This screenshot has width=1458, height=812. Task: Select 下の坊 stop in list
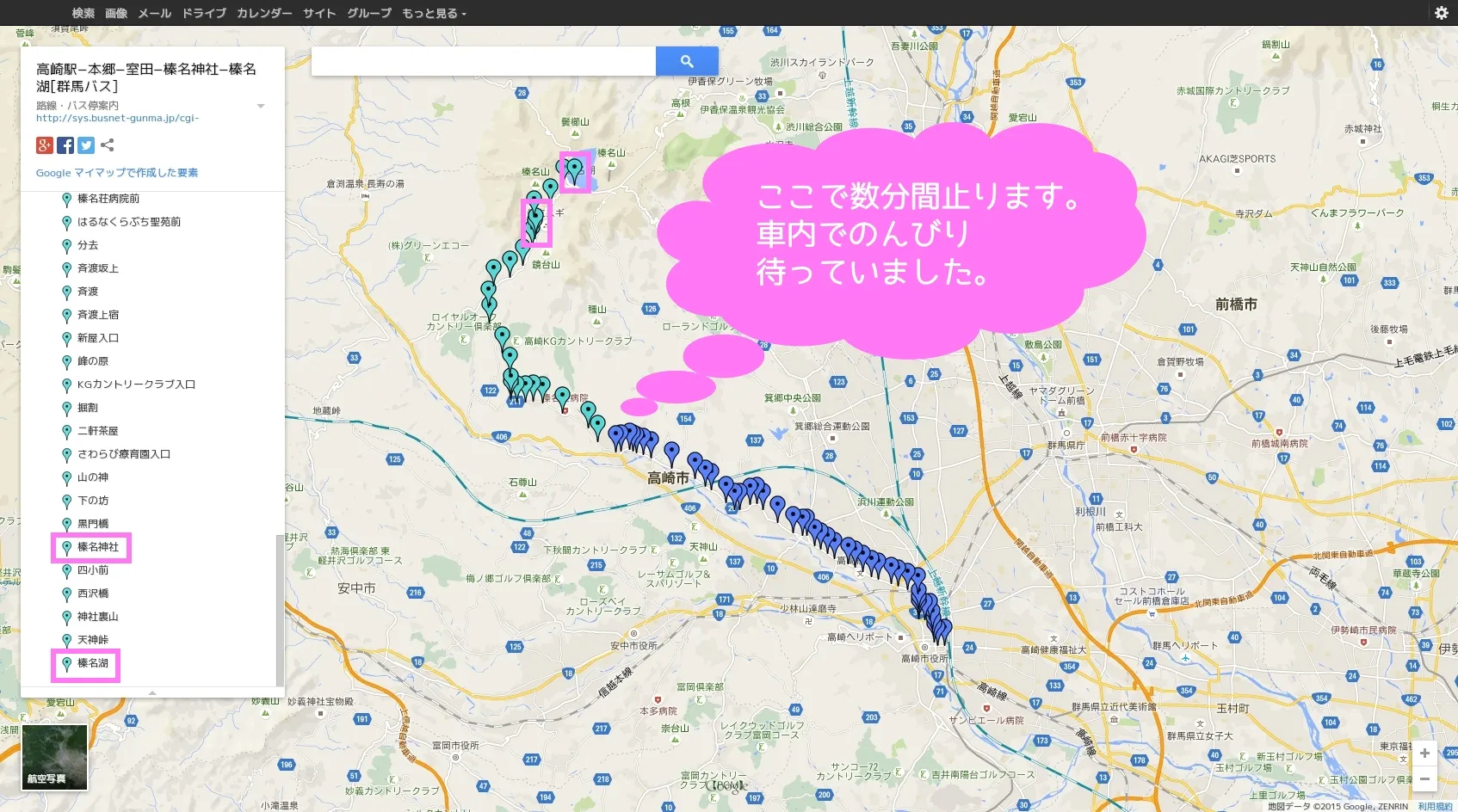tap(93, 501)
